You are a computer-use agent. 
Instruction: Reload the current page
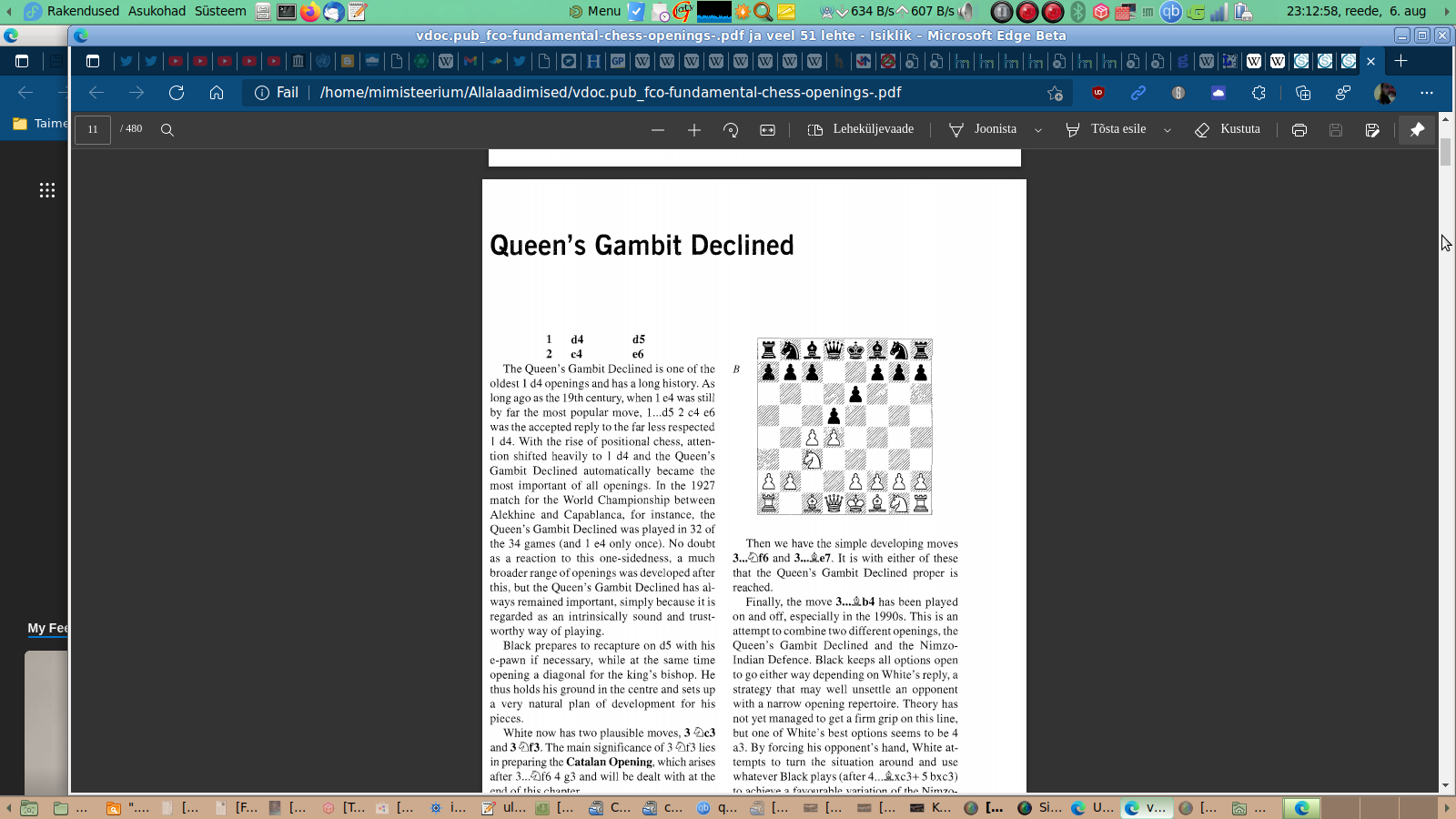click(177, 93)
